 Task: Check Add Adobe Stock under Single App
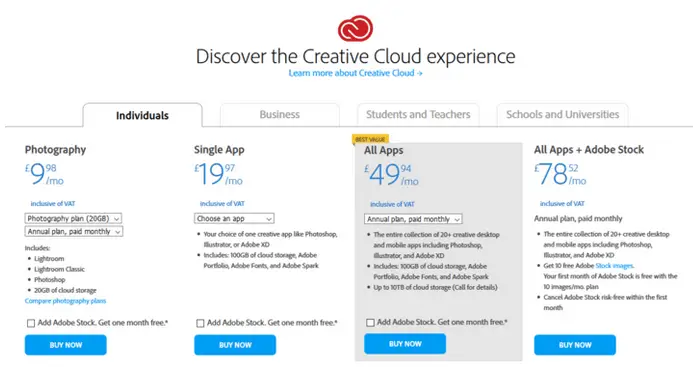[200, 323]
